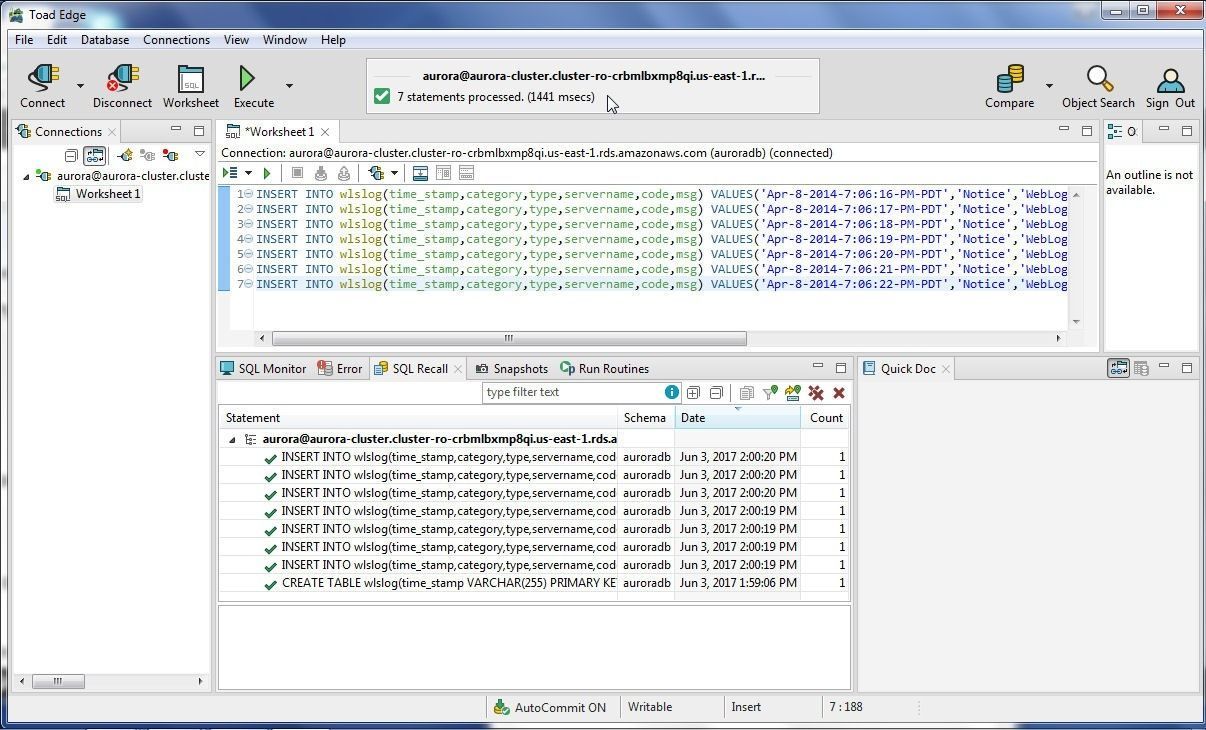Open Connections panel view menu triangle
This screenshot has width=1206, height=730.
pyautogui.click(x=200, y=154)
